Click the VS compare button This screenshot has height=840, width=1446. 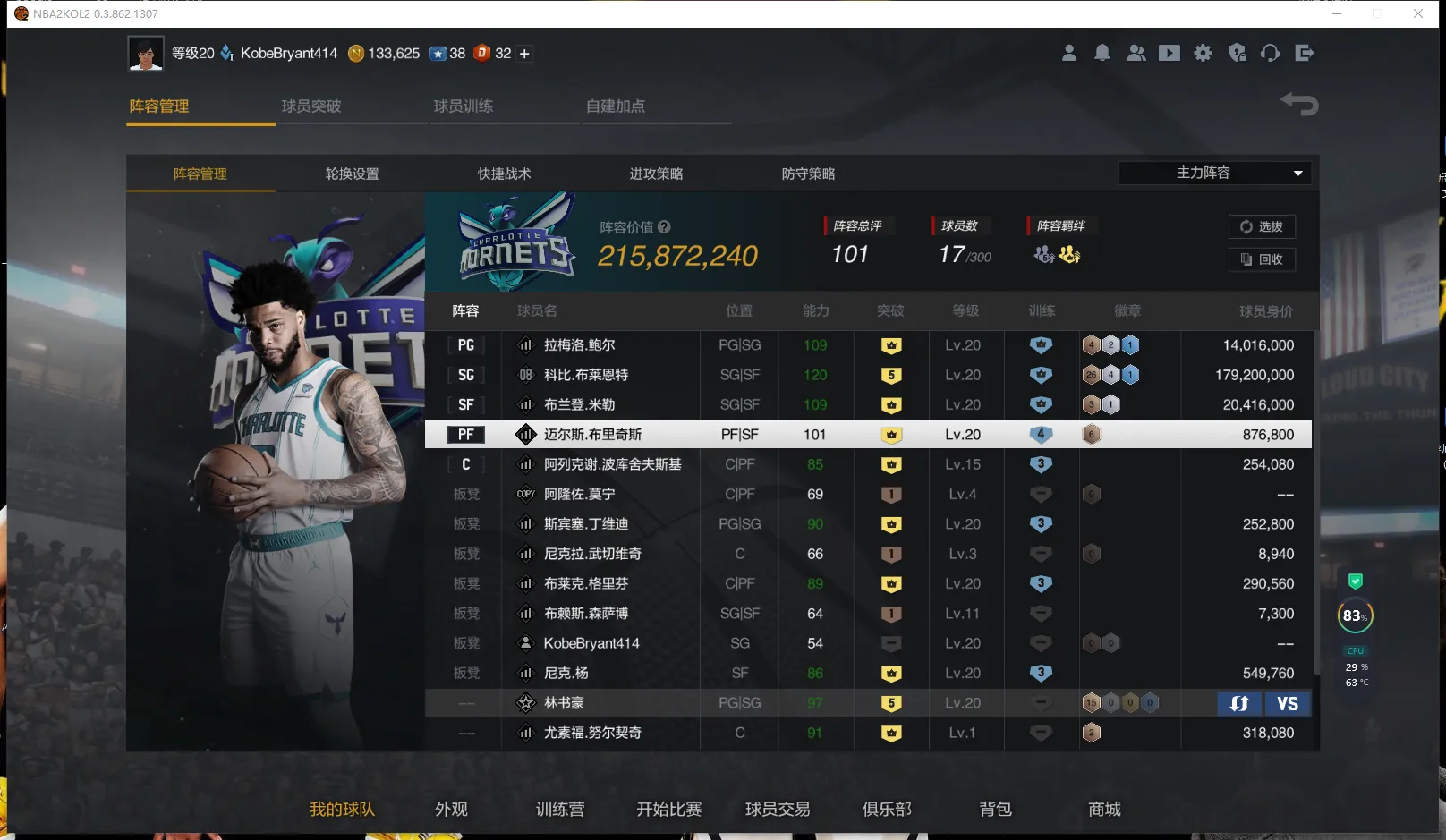pyautogui.click(x=1288, y=704)
